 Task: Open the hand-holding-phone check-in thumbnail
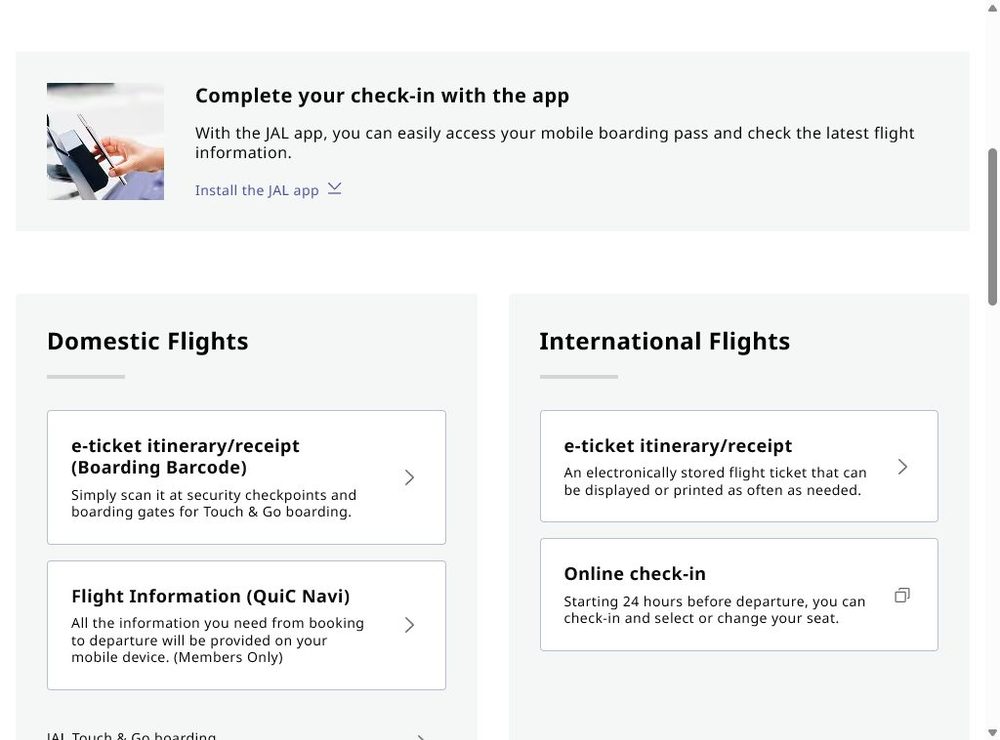pyautogui.click(x=105, y=141)
